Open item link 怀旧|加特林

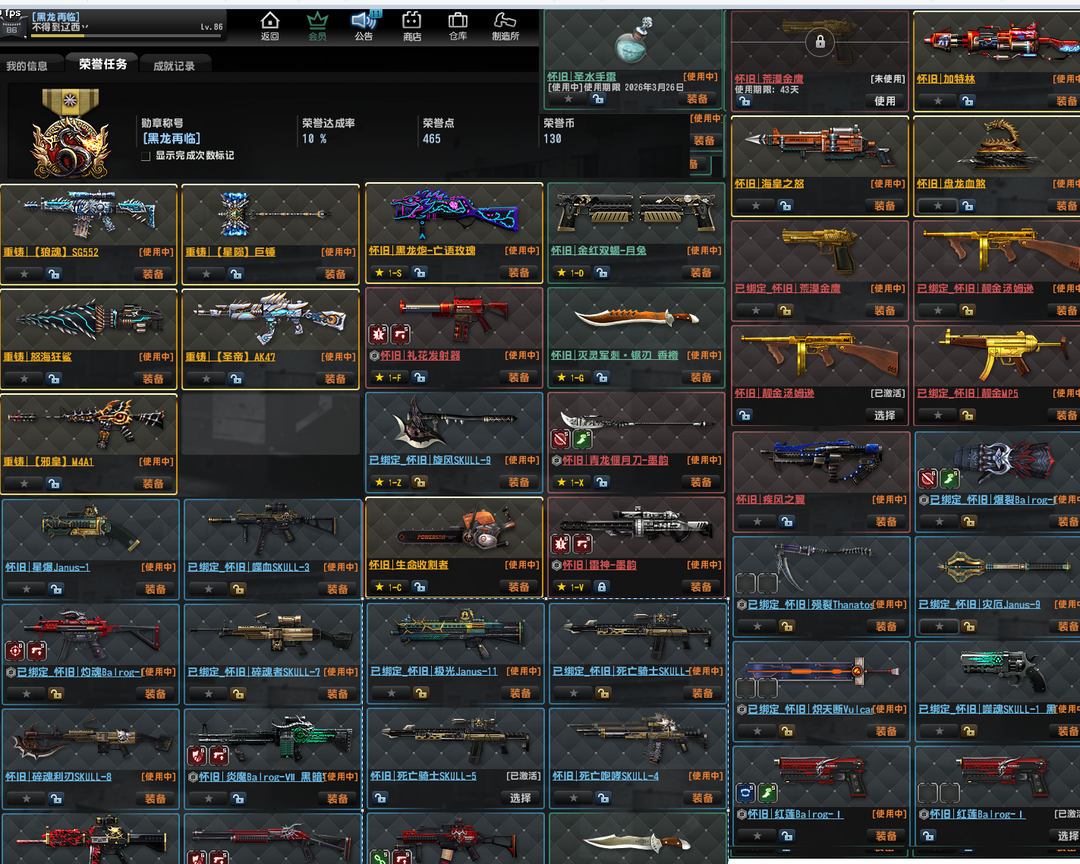pyautogui.click(x=946, y=79)
